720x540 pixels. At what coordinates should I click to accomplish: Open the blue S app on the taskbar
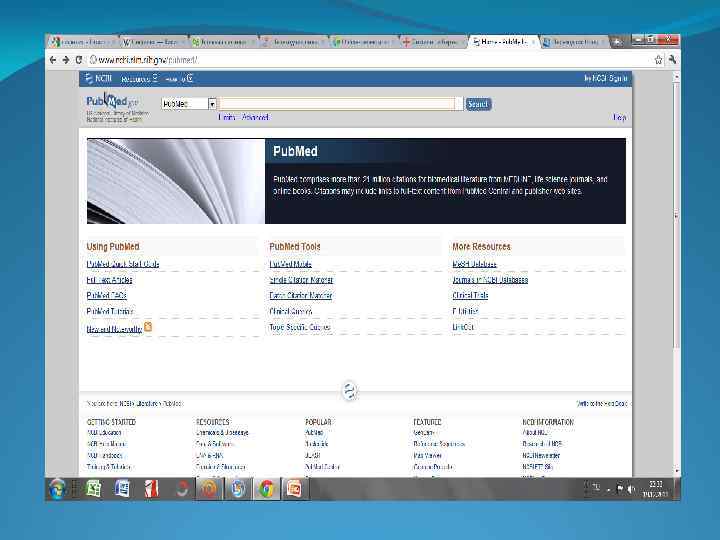(238, 489)
